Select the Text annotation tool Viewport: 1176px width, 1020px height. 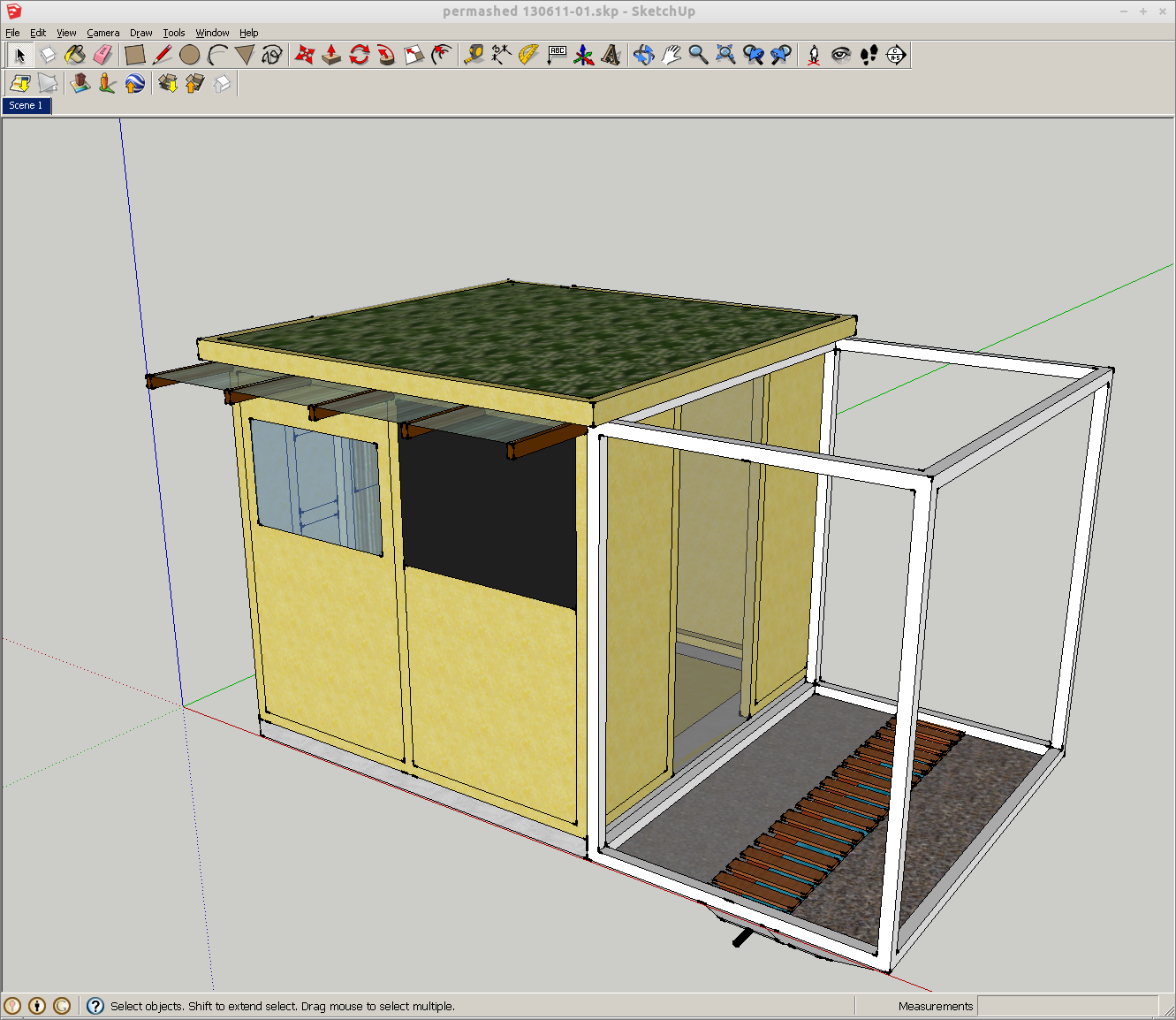(x=558, y=55)
